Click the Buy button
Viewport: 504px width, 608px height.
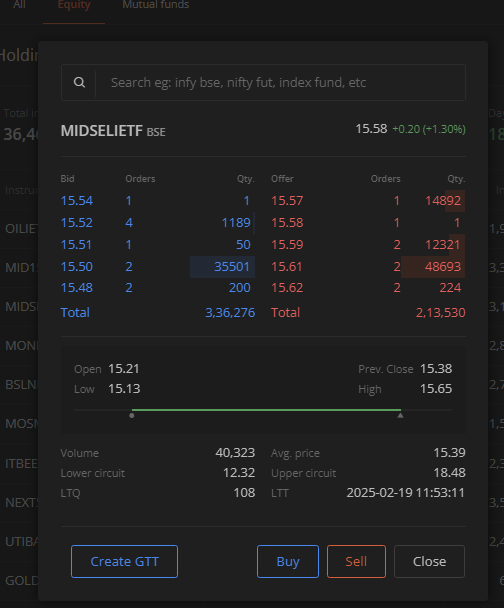[288, 561]
